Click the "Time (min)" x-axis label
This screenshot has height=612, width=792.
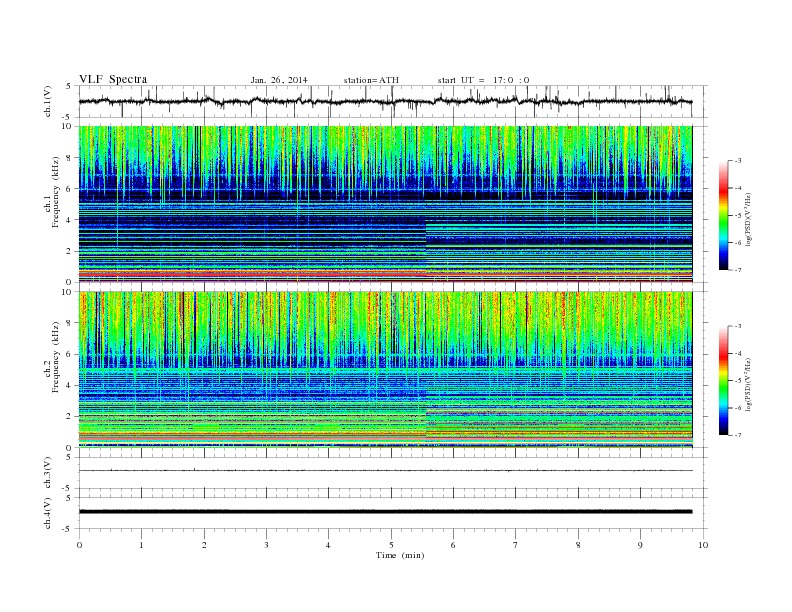point(400,555)
